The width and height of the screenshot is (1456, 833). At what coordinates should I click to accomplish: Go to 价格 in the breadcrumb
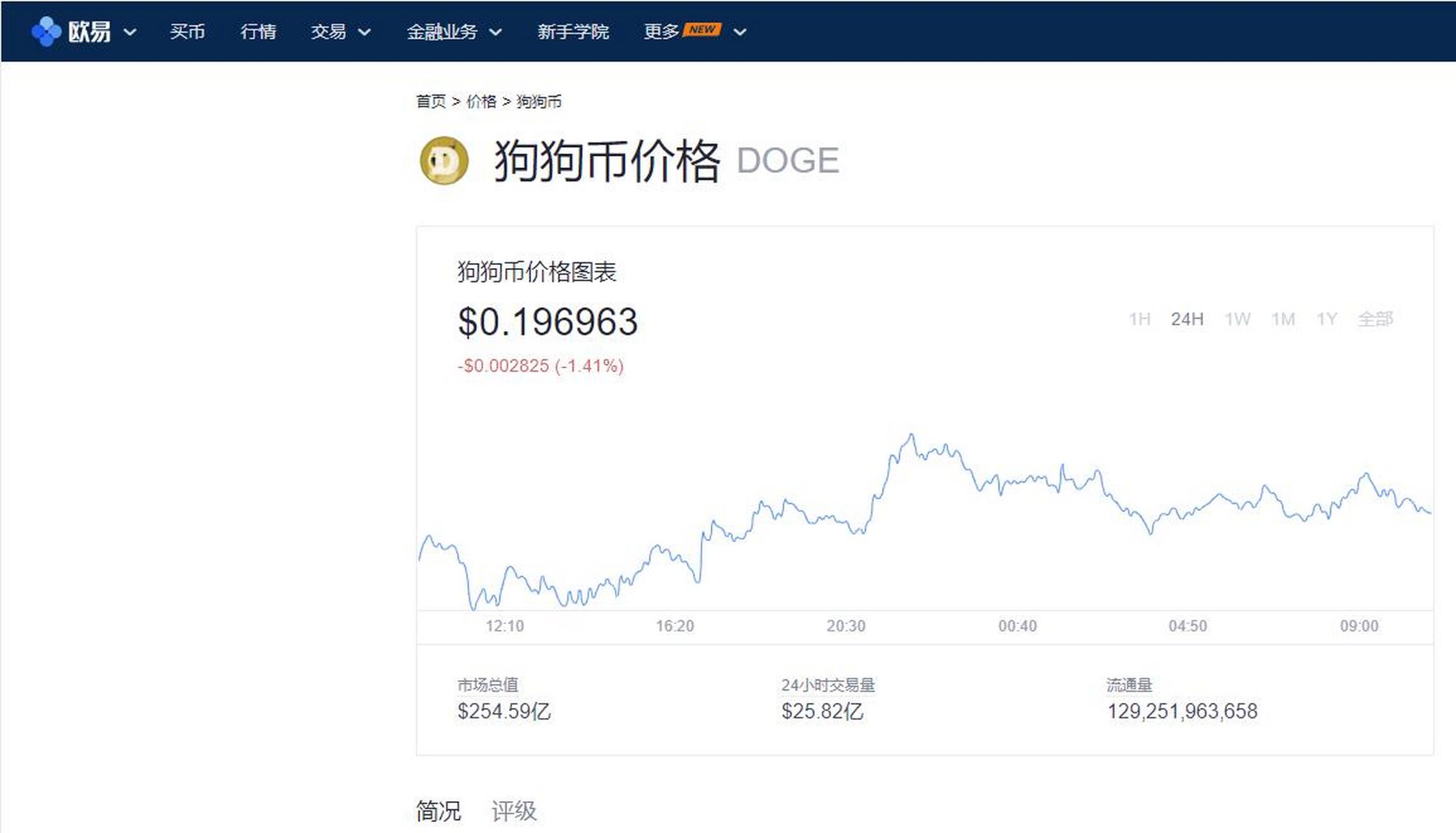(482, 102)
